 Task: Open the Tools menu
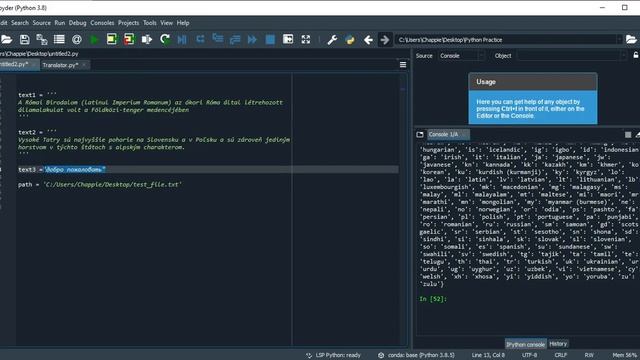pyautogui.click(x=150, y=23)
